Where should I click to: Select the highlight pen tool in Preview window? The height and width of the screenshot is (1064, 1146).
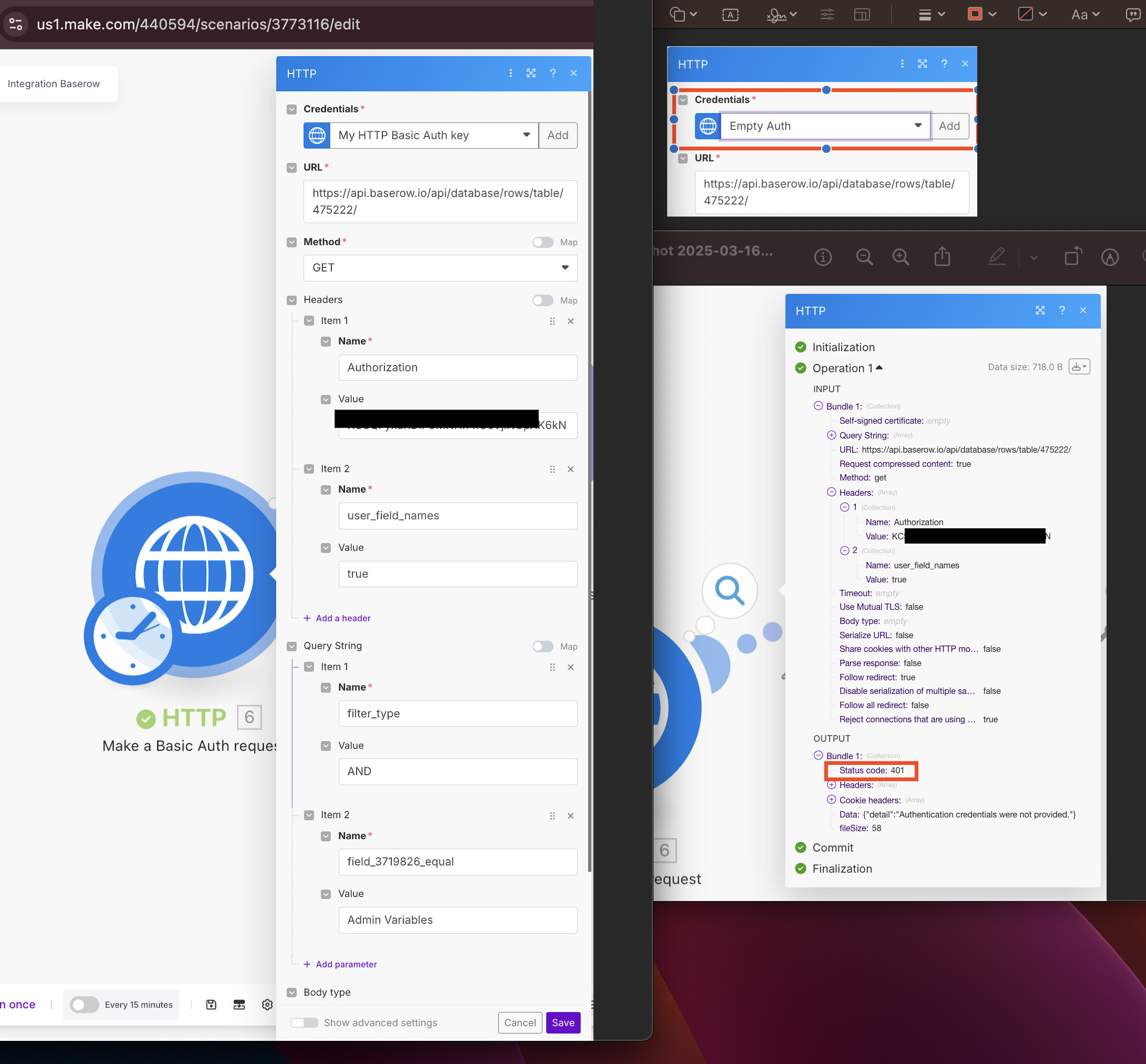(x=997, y=257)
